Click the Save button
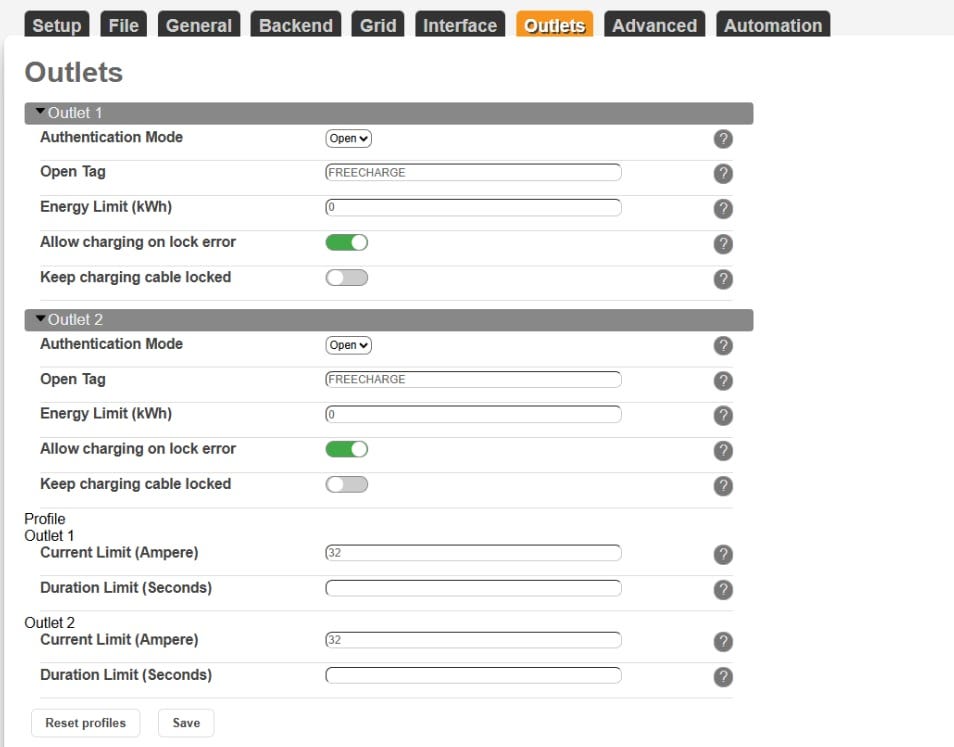Image resolution: width=954 pixels, height=747 pixels. 186,723
